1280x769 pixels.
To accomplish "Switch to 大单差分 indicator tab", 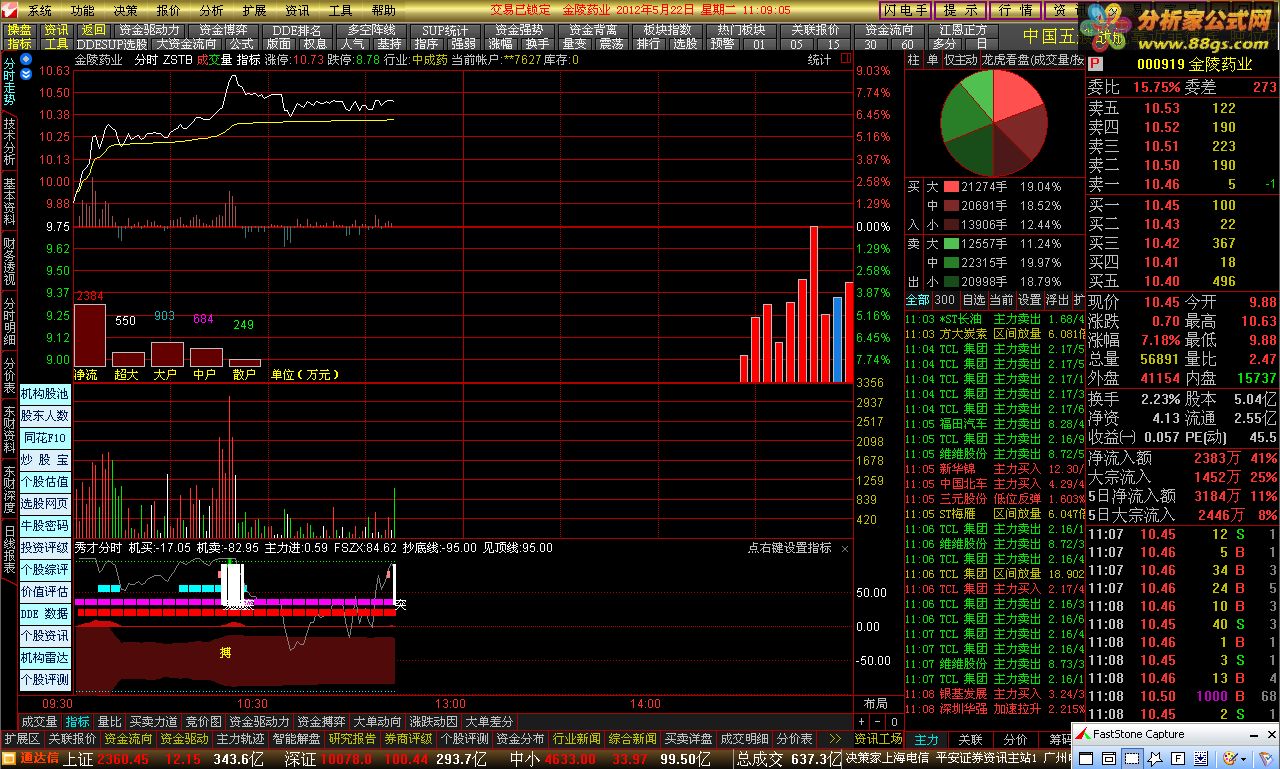I will pos(488,722).
